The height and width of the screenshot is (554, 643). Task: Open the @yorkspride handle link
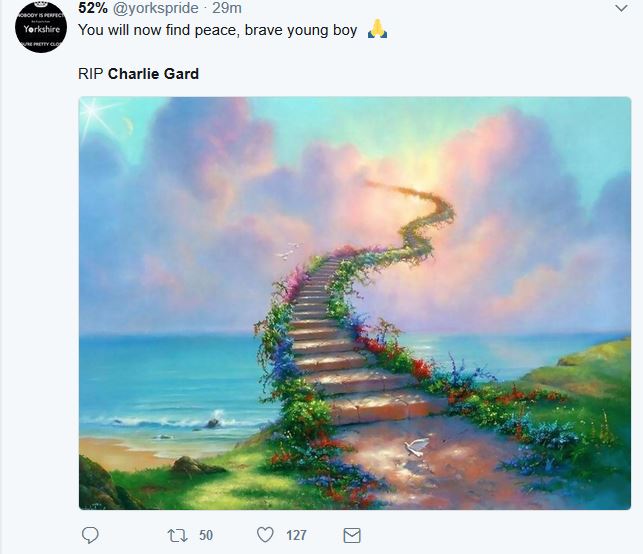pos(155,9)
